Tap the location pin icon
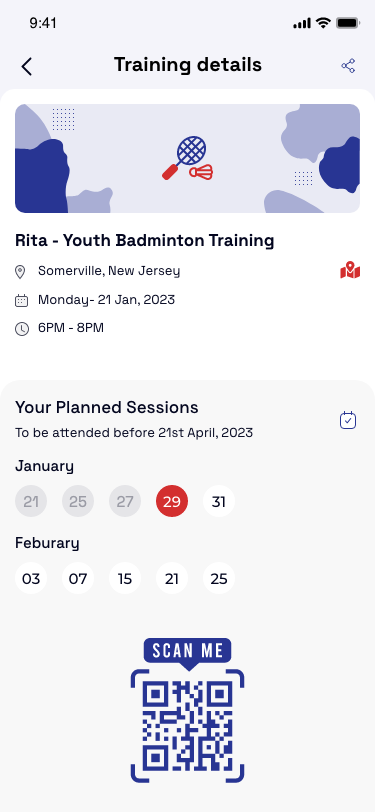This screenshot has height=812, width=375. [x=20, y=271]
